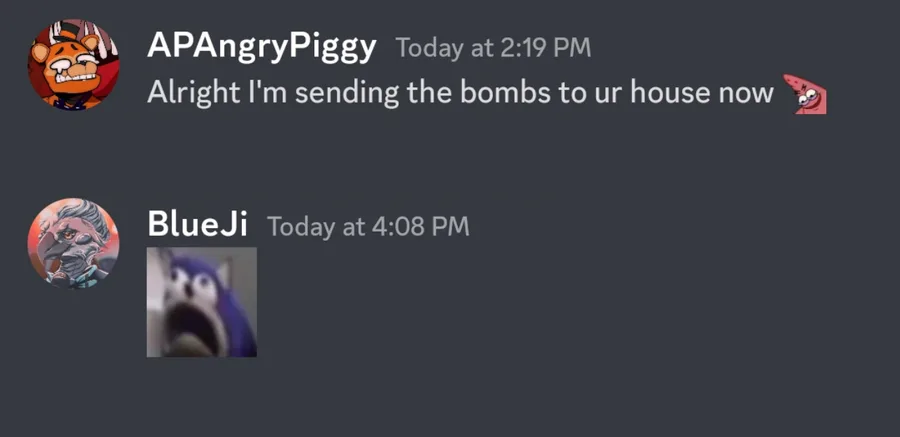Open BlueJi's bird character avatar
Screen dimensions: 900x437
click(73, 243)
